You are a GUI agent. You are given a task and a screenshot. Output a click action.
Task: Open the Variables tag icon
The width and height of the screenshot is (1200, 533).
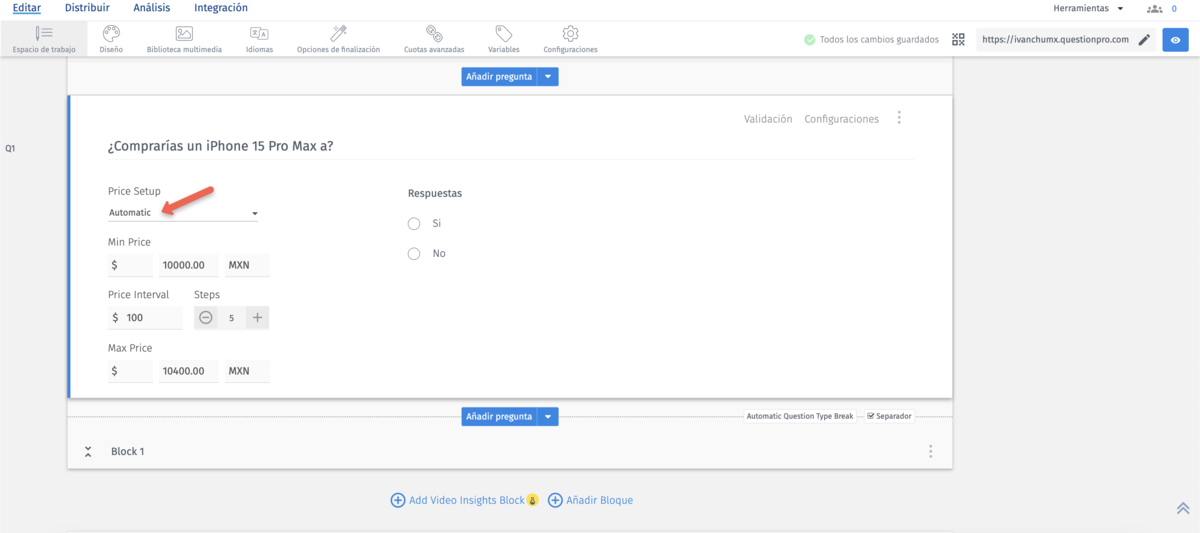[x=504, y=33]
